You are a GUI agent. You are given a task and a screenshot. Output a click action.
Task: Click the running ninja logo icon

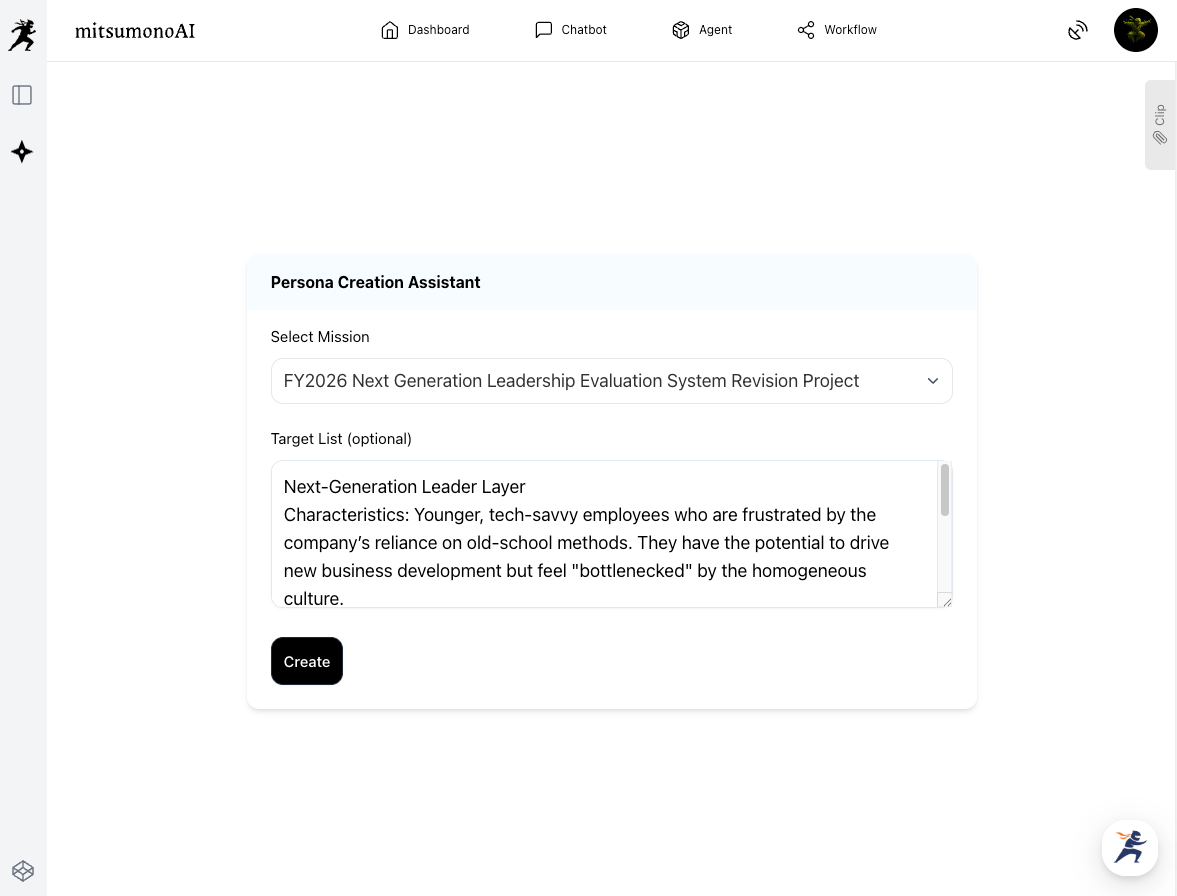22,35
